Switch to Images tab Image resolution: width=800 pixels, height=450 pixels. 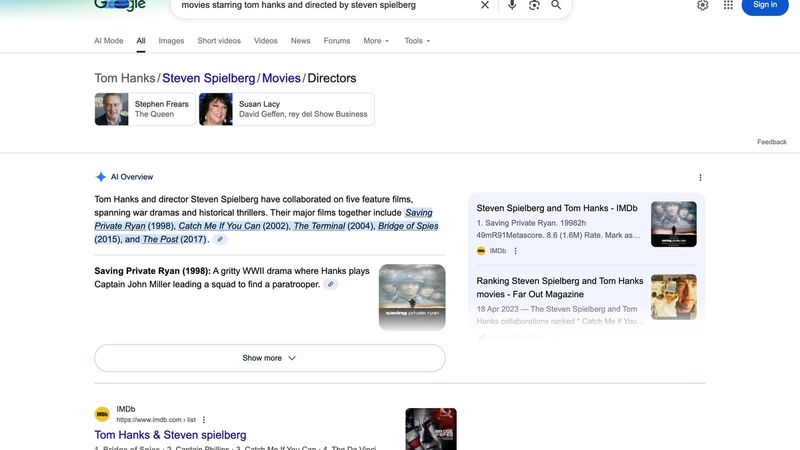click(171, 41)
